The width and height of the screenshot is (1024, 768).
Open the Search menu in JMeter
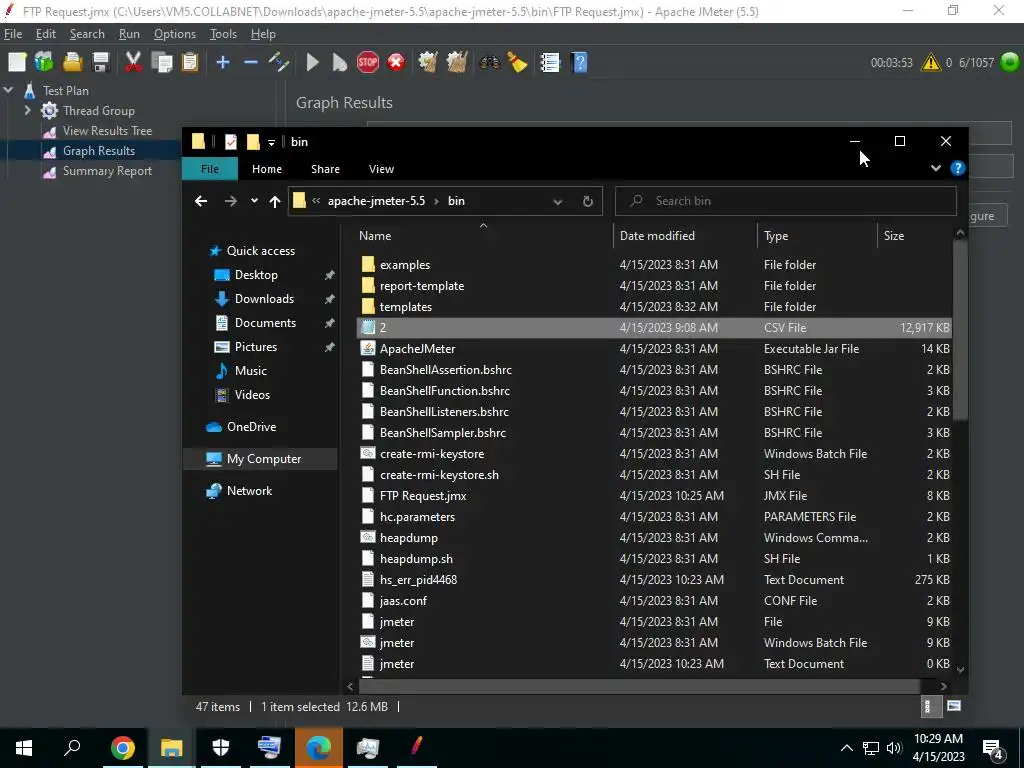87,34
